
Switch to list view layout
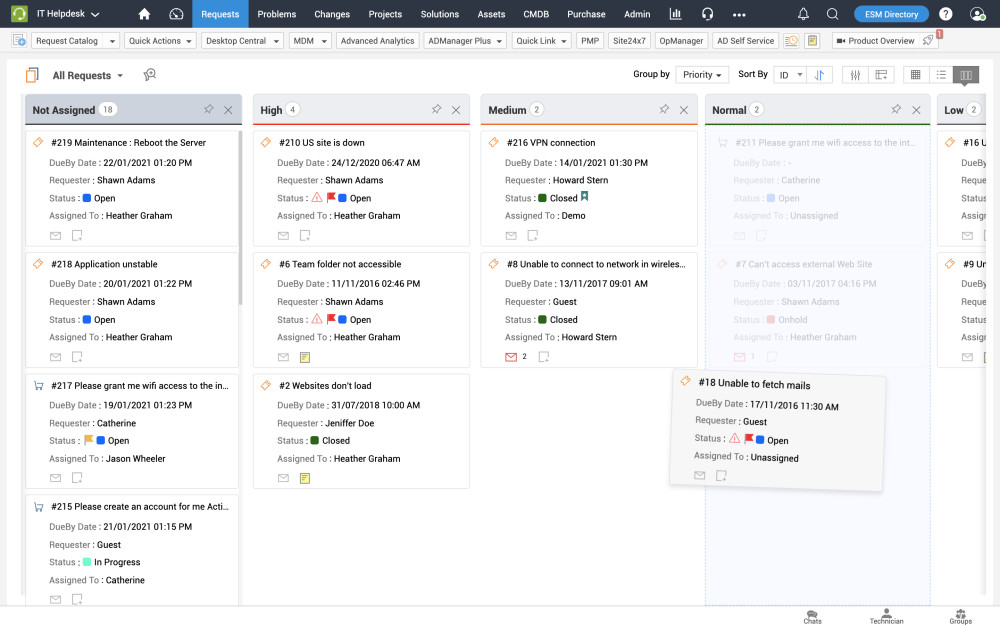[941, 75]
